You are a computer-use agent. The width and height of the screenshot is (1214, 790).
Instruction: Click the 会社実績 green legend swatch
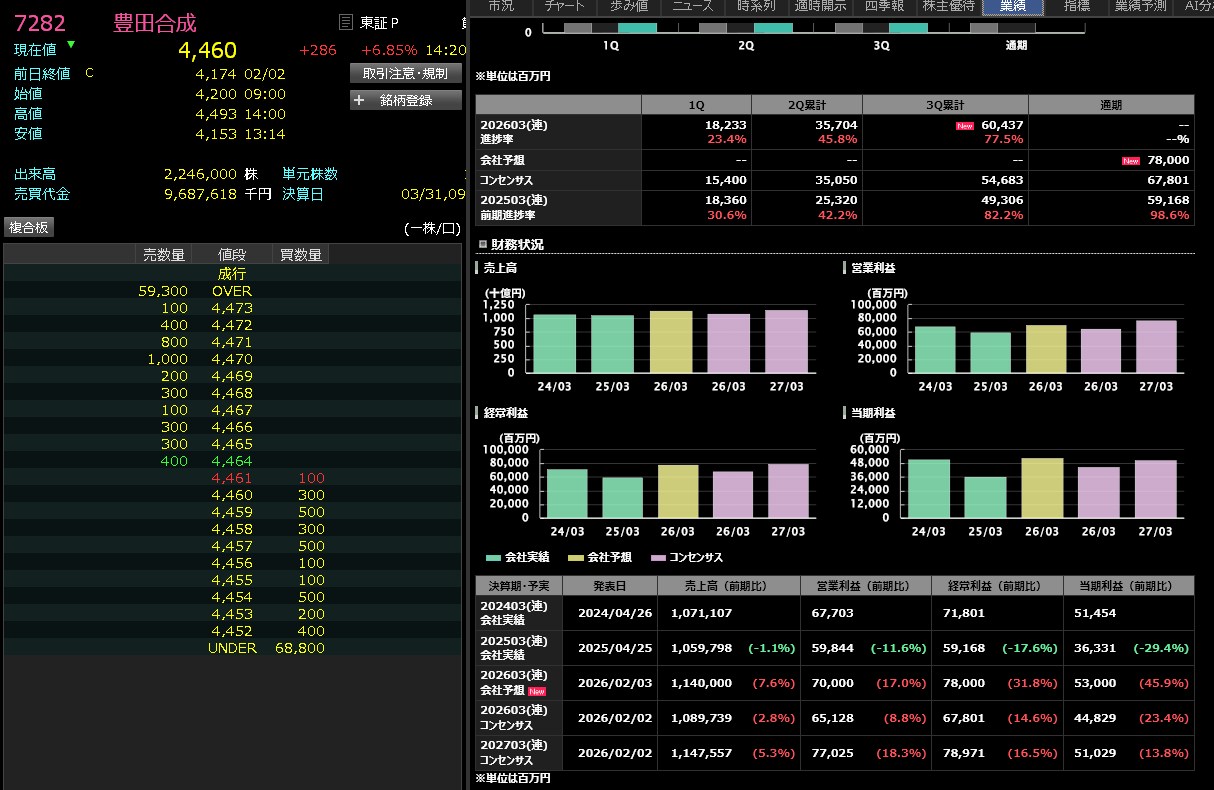pos(493,558)
